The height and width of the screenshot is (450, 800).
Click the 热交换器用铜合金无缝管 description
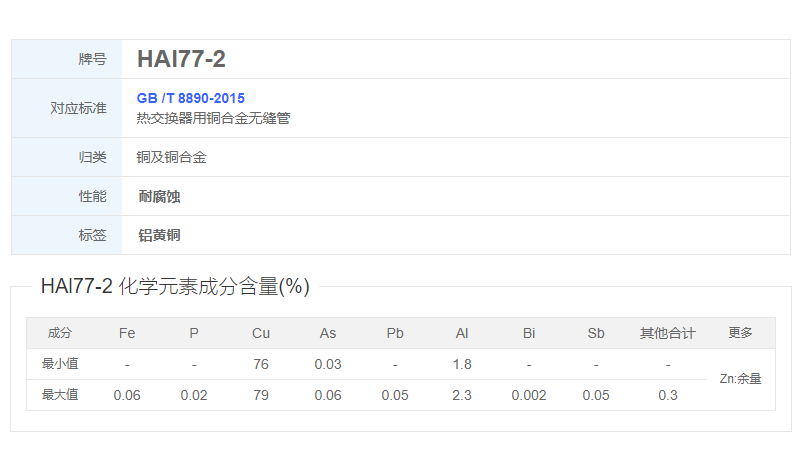coord(213,118)
